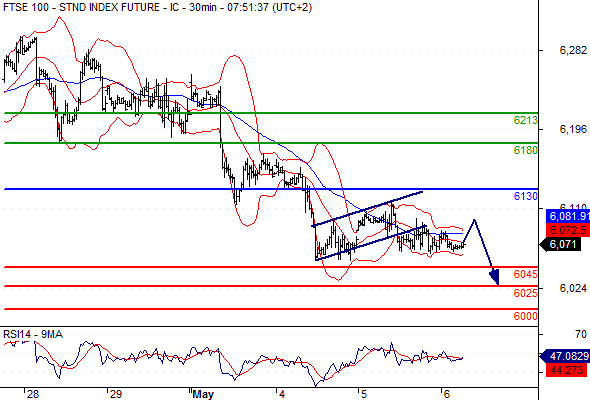Viewport: 590px width, 400px height.
Task: Click the RSI14 - 9MA indicator label
Action: [33, 334]
